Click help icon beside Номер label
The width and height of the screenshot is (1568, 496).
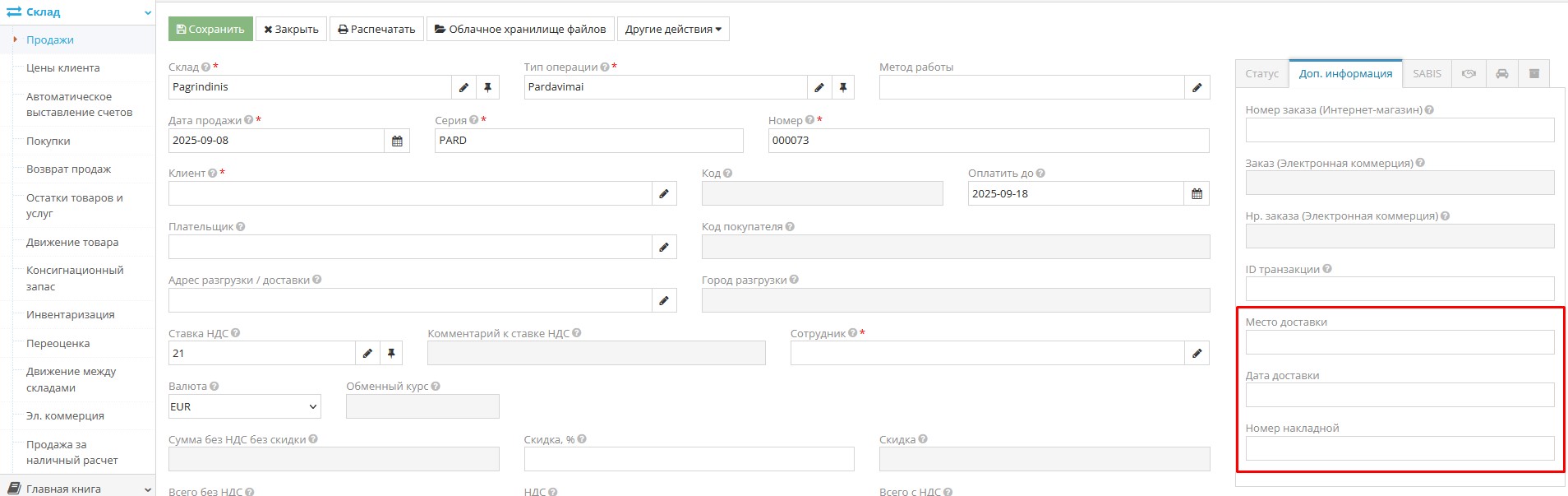coord(809,120)
